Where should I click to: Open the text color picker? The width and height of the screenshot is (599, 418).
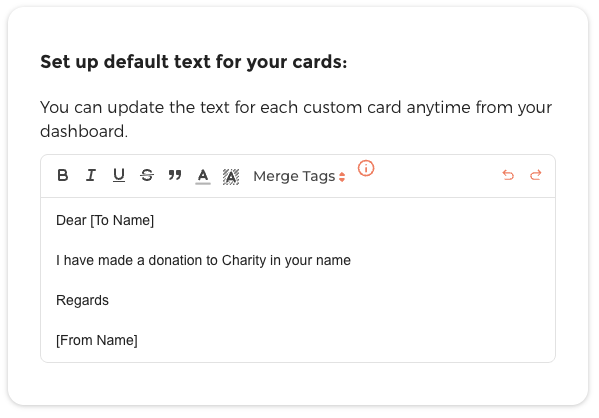pos(203,176)
